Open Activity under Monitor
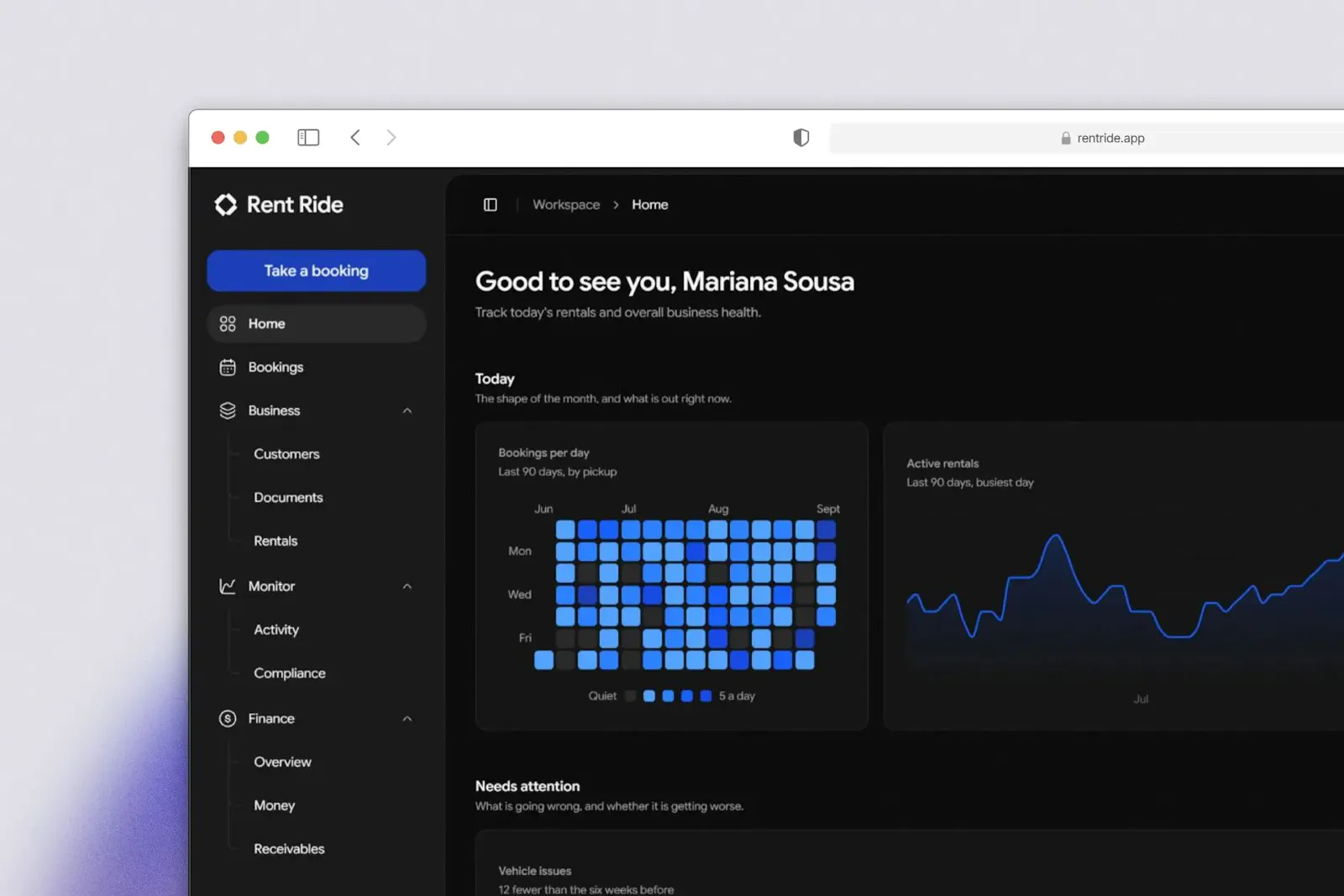This screenshot has width=1344, height=896. 276,630
